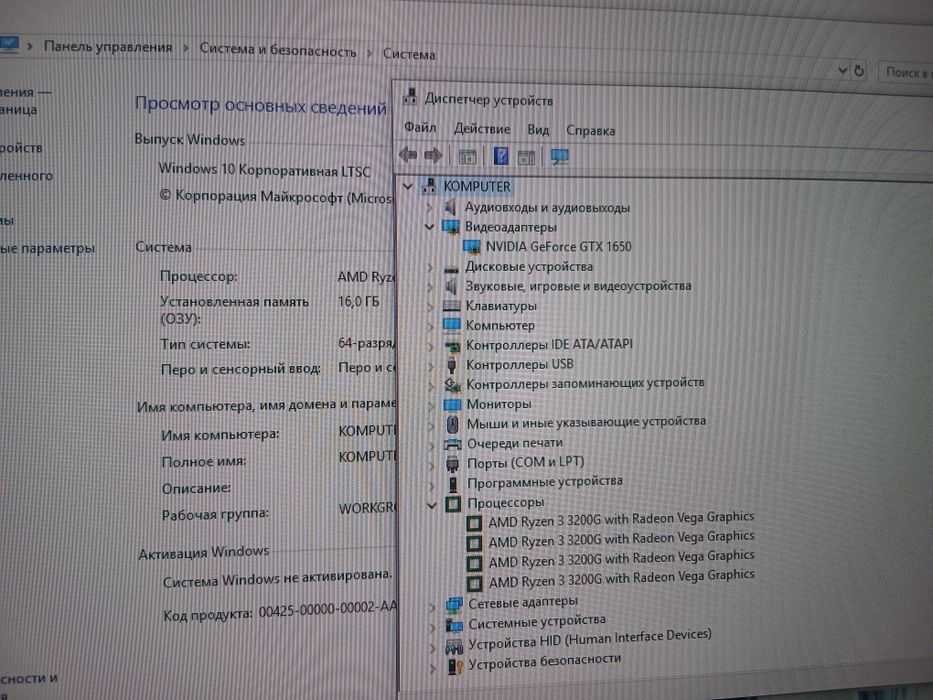Select Программные устройства row
The height and width of the screenshot is (700, 933).
click(x=544, y=482)
